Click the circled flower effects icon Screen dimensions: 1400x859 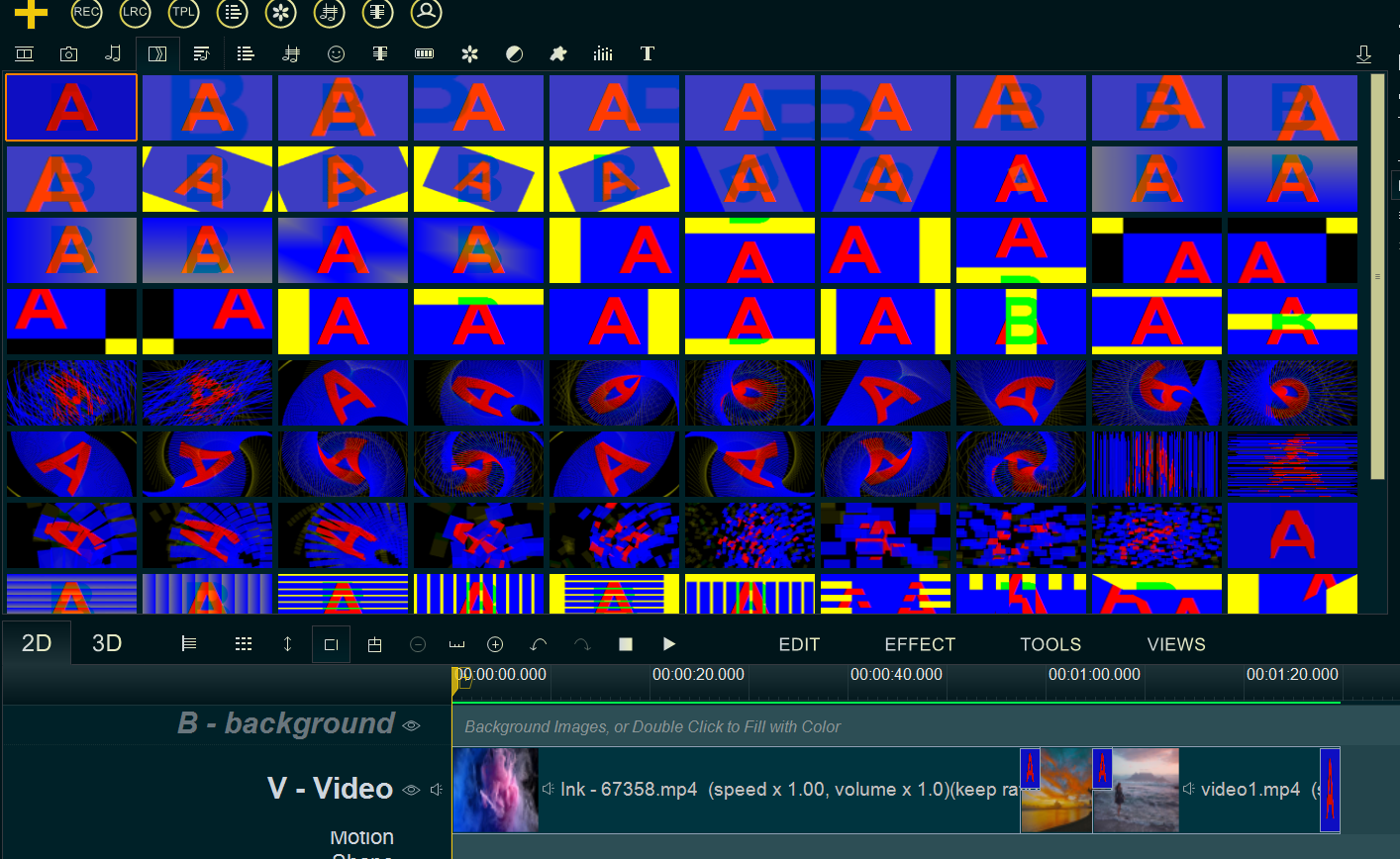(x=281, y=13)
